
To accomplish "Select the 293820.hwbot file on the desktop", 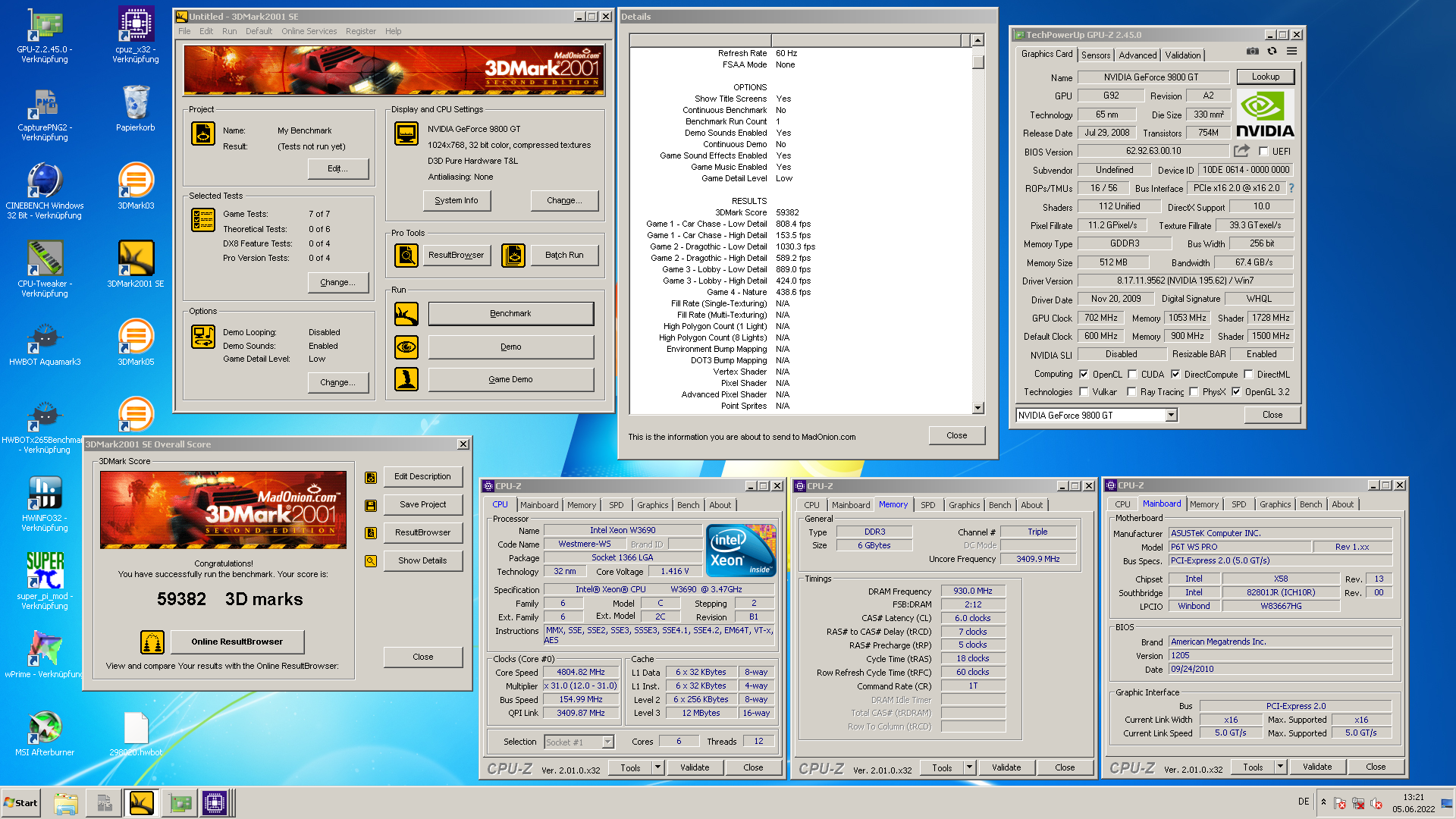I will click(136, 733).
